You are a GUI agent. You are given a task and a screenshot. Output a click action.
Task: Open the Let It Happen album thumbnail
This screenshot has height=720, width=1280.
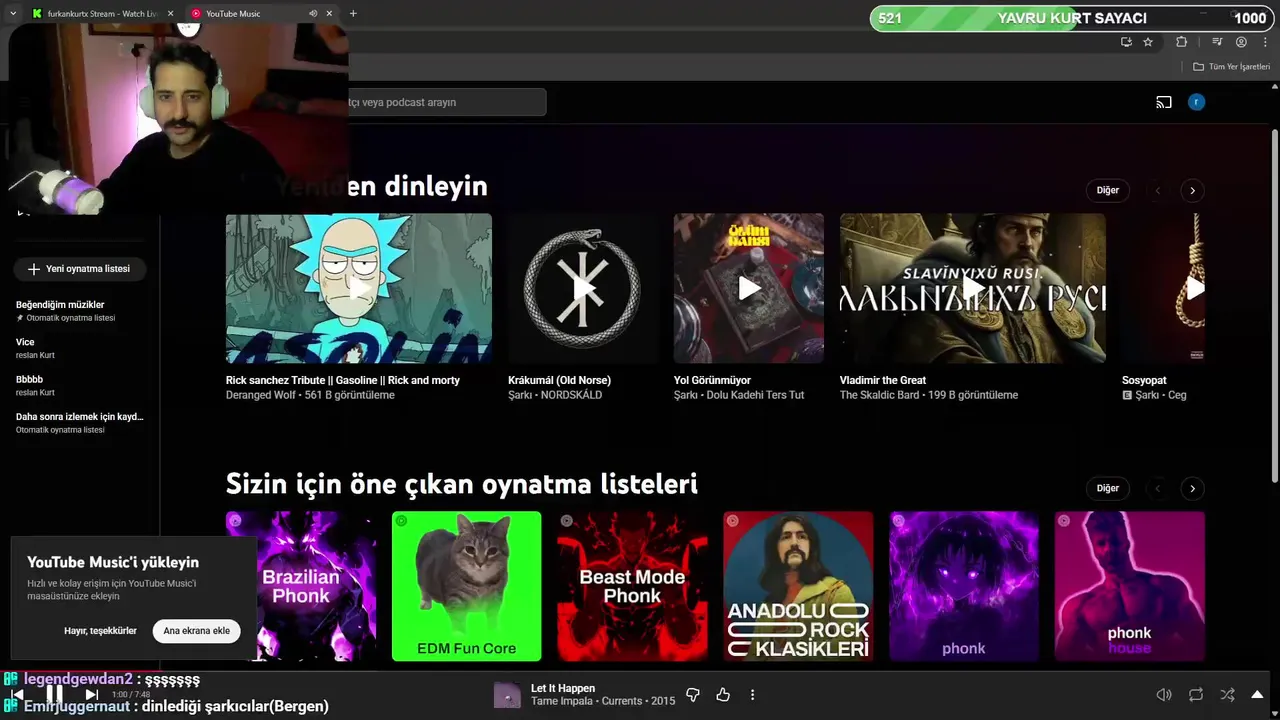point(507,695)
